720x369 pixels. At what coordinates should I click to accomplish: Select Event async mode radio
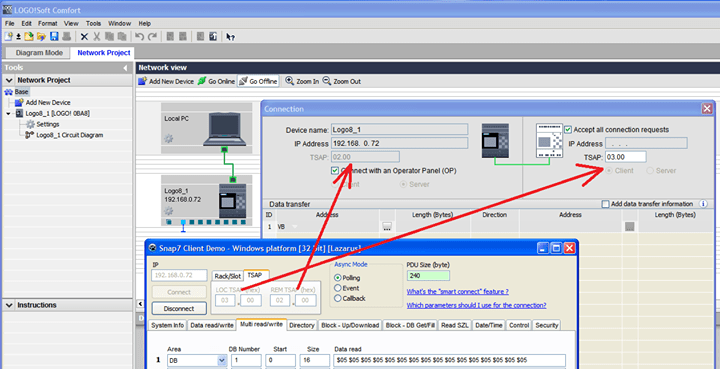338,288
